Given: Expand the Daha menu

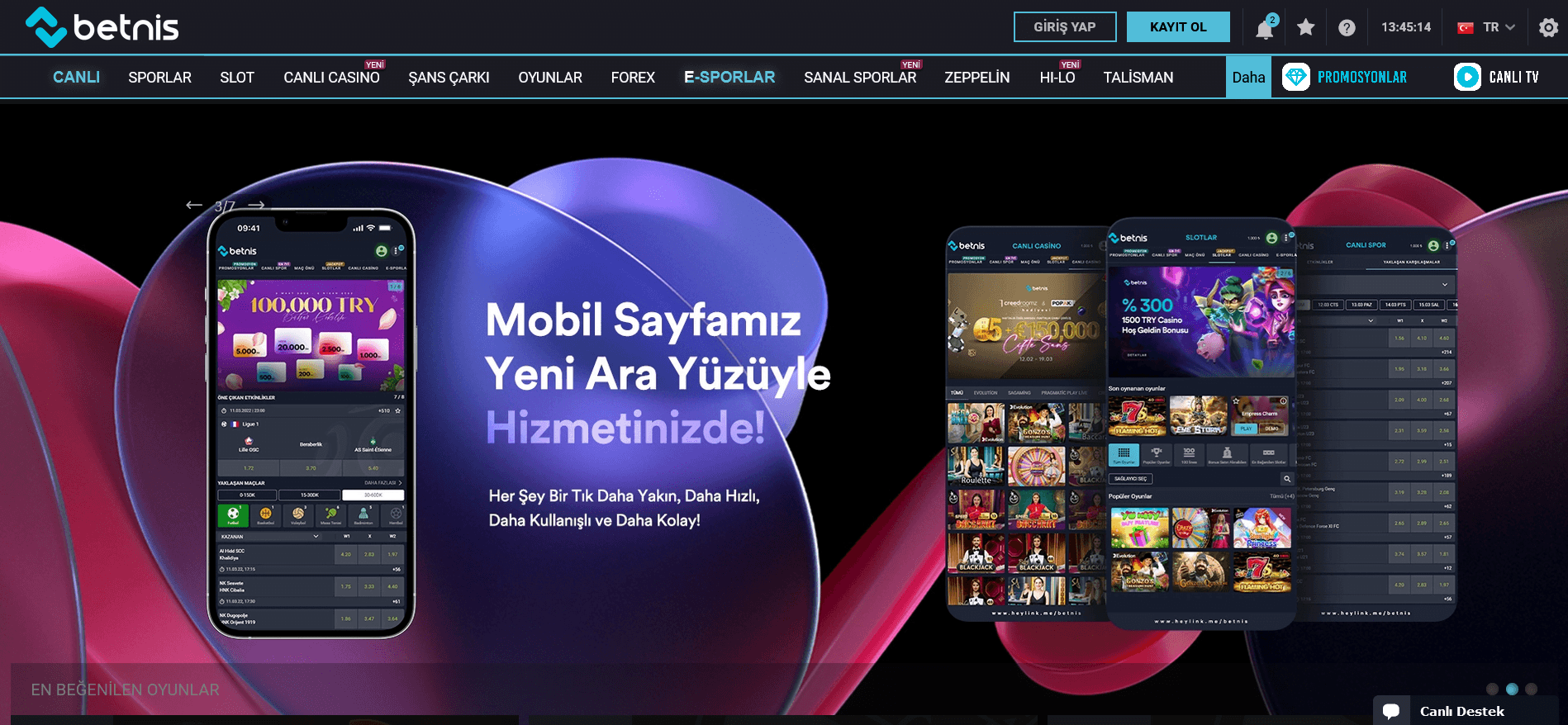Looking at the screenshot, I should [x=1248, y=78].
